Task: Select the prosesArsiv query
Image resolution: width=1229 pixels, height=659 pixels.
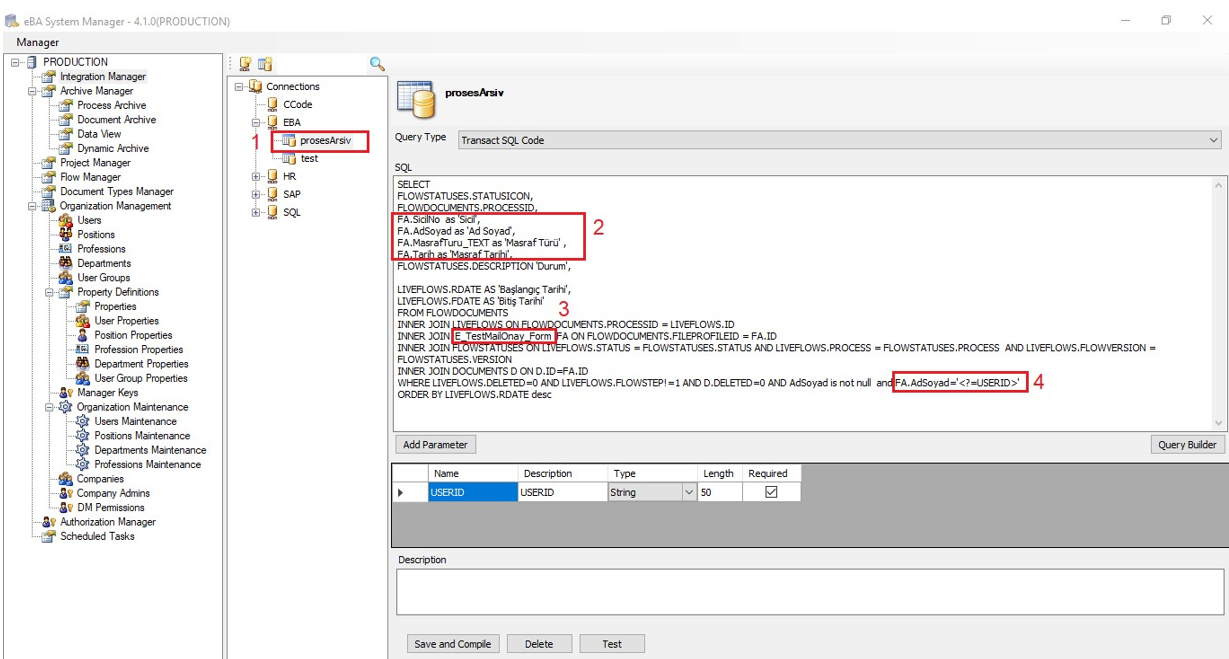Action: tap(325, 141)
